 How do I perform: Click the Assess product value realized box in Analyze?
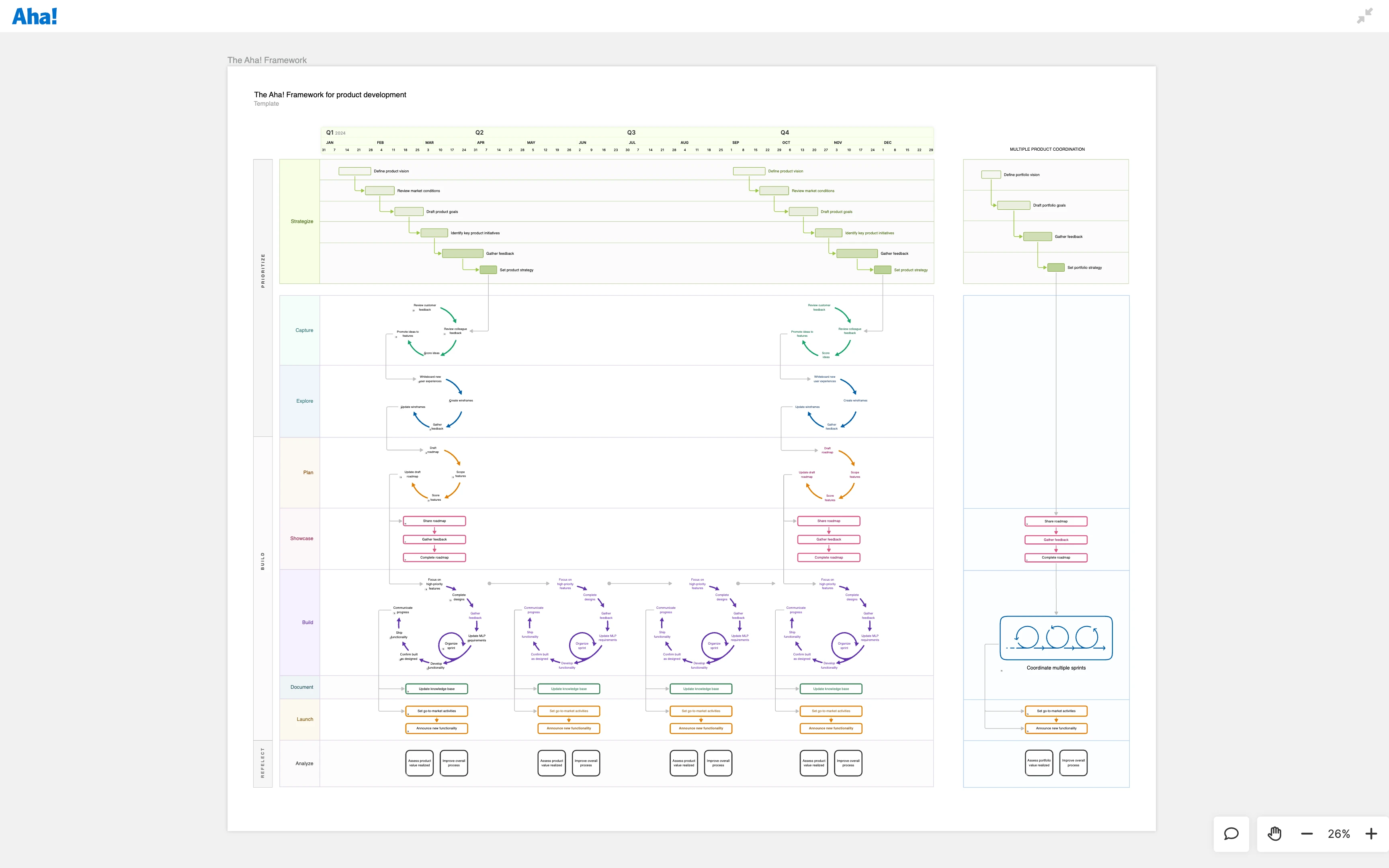[x=419, y=762]
